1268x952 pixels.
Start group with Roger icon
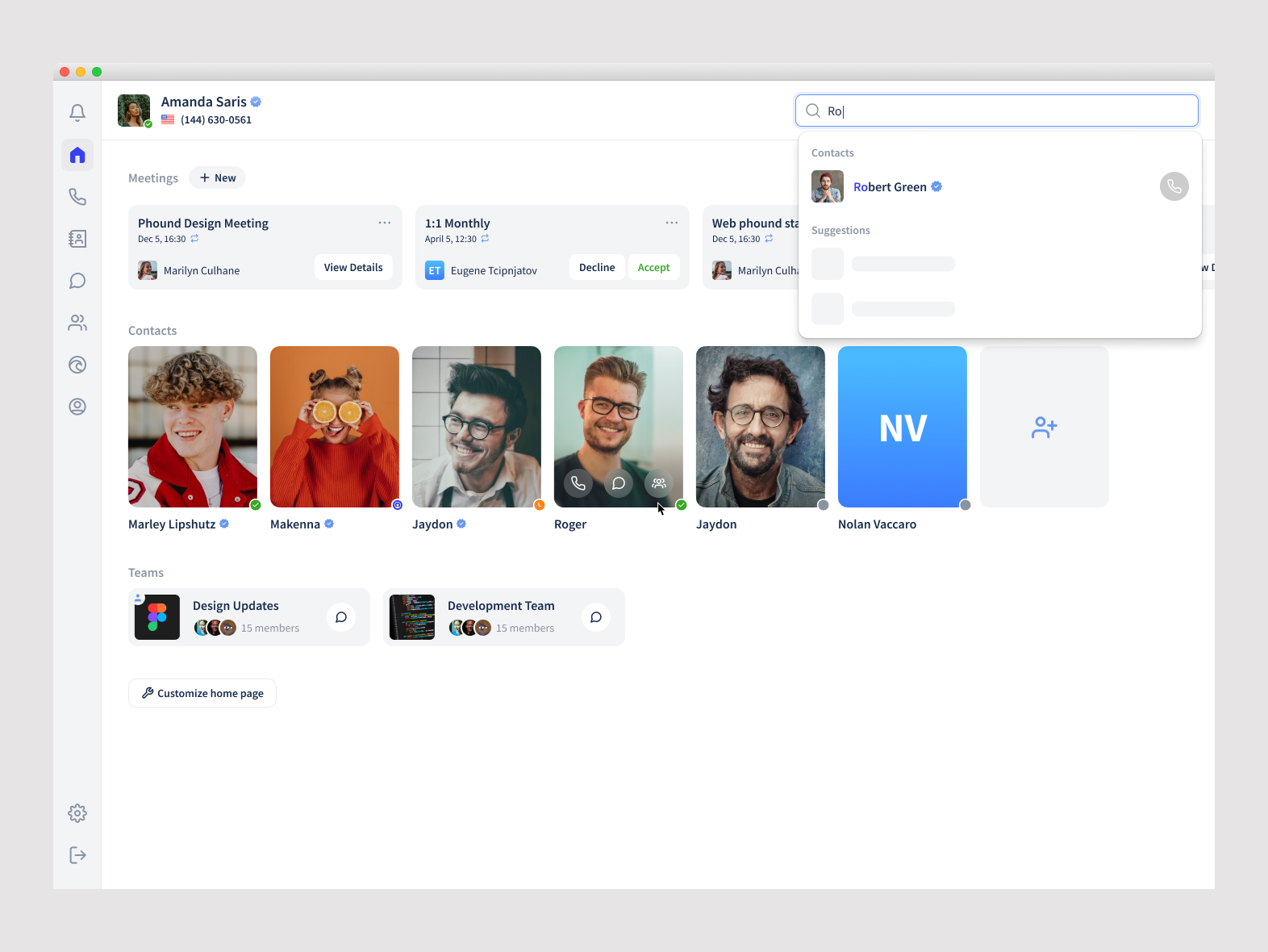659,483
